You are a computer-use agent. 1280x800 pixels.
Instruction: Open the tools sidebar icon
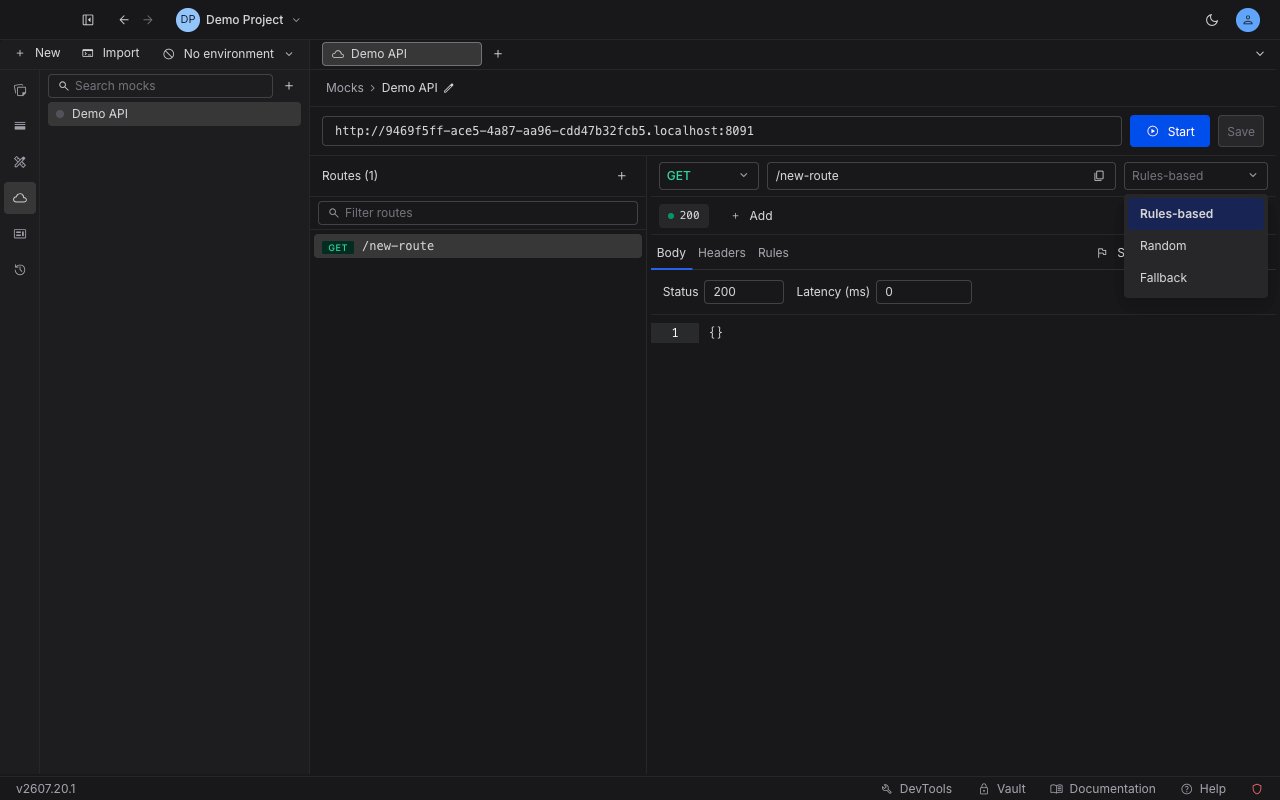click(x=20, y=162)
